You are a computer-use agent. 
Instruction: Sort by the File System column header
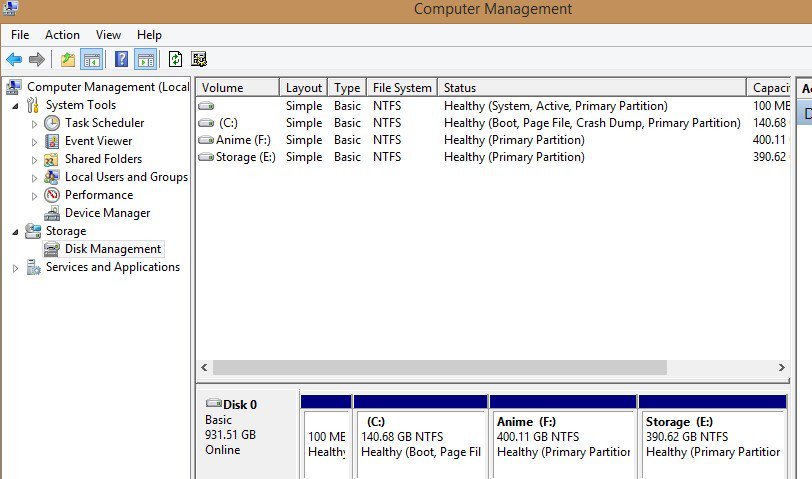402,88
